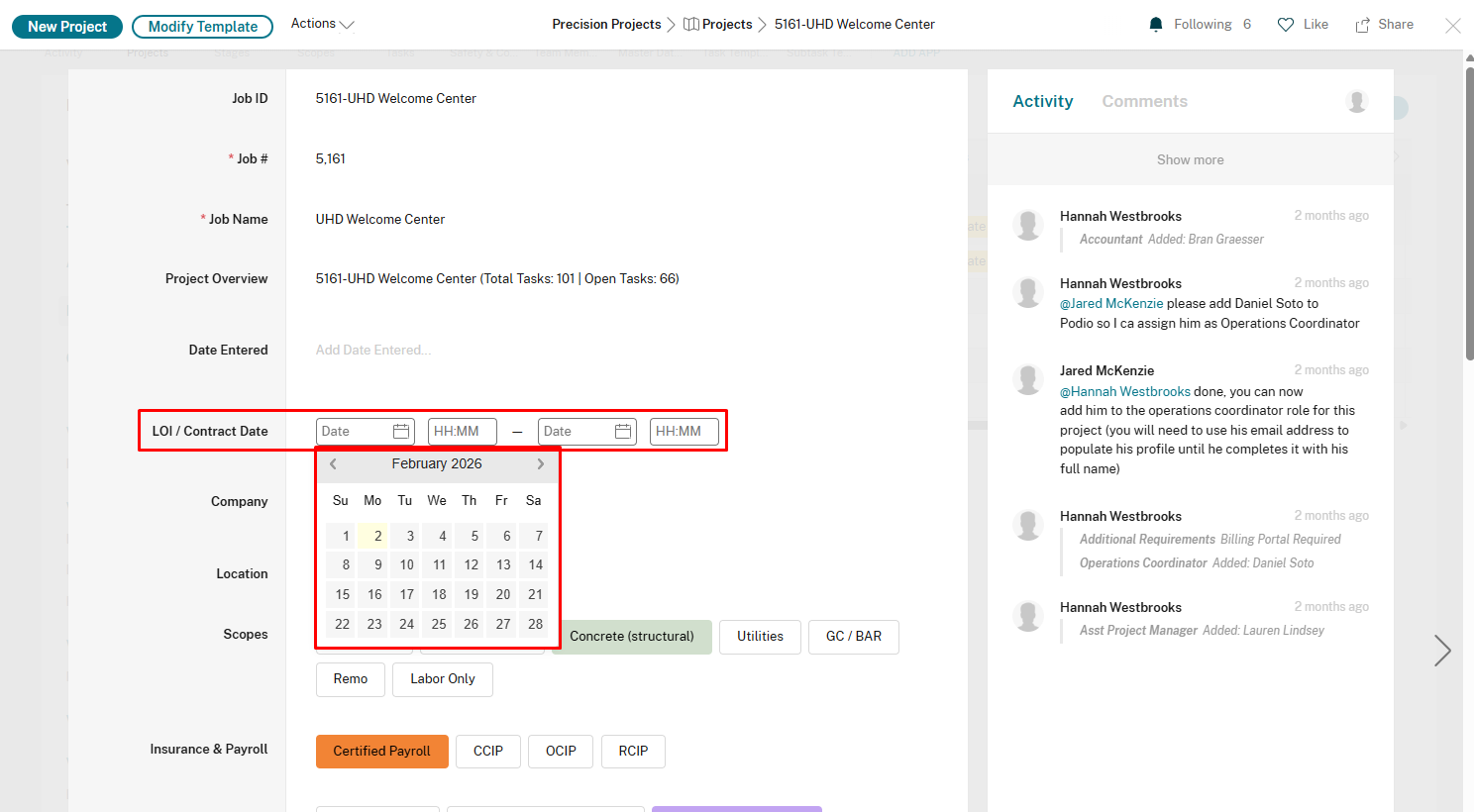The image size is (1474, 812).
Task: Click the end Date input field
Action: pyautogui.click(x=587, y=432)
